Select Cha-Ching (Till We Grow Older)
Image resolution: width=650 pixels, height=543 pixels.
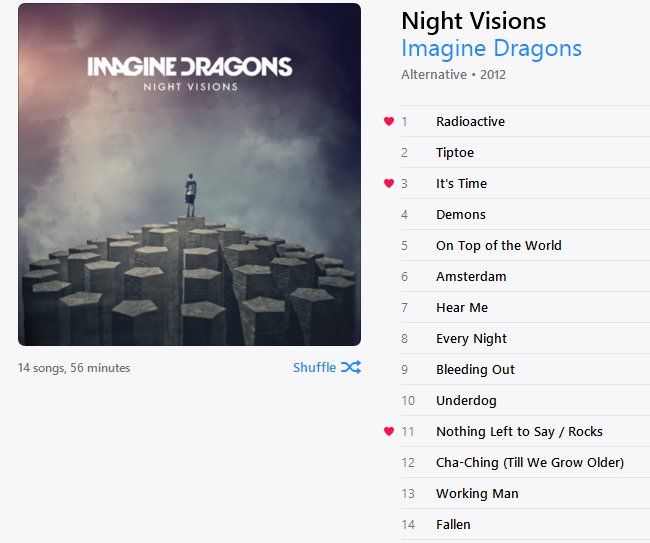(525, 463)
